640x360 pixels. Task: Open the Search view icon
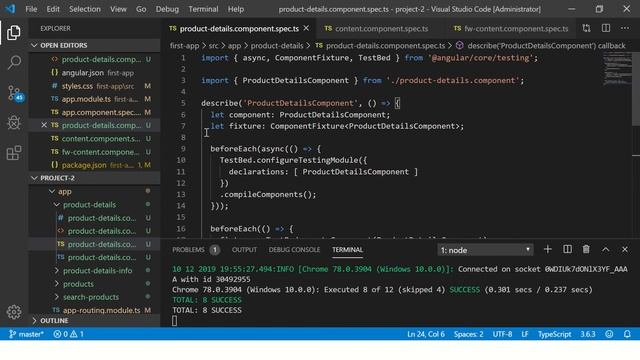(14, 62)
